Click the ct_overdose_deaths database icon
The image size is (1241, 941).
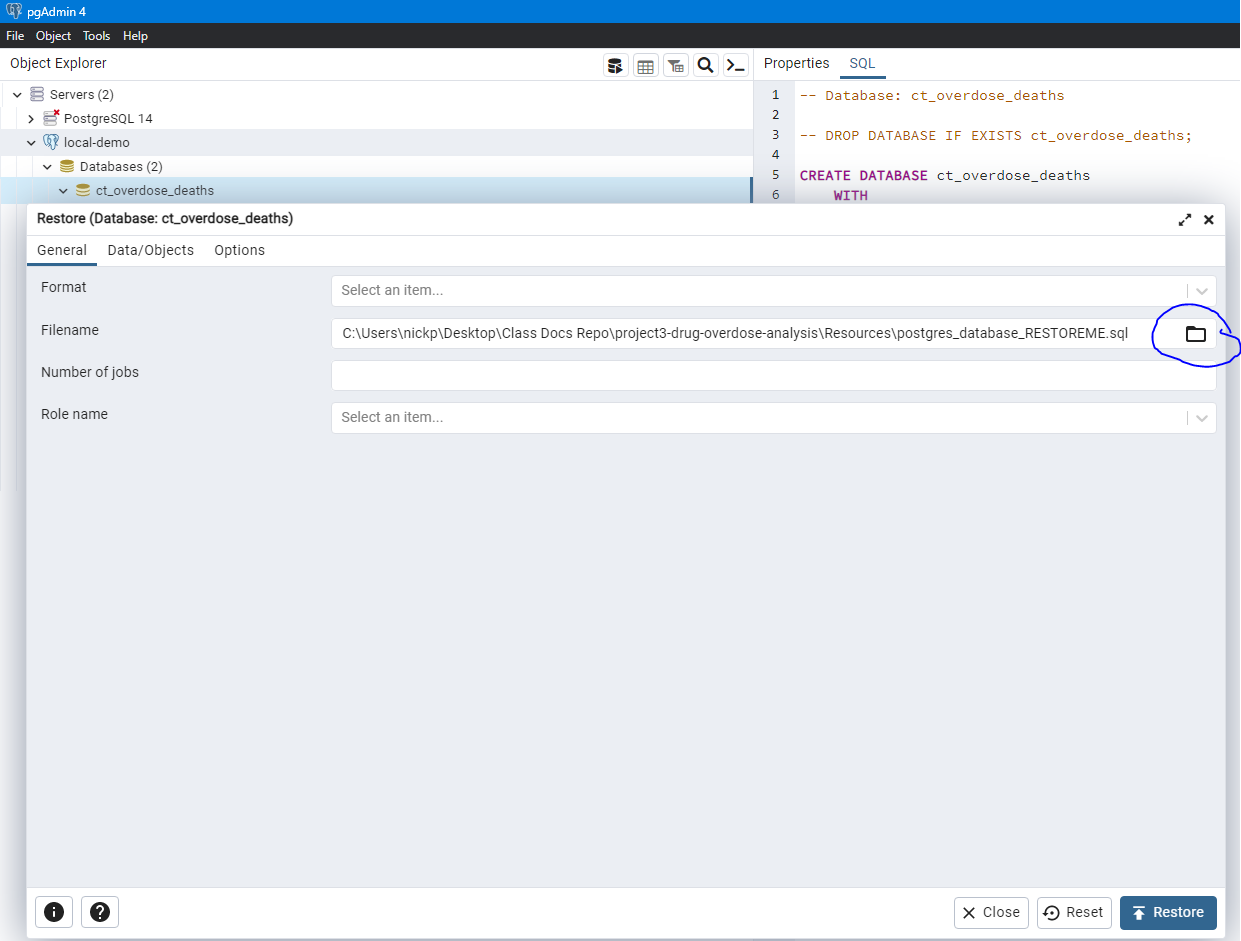point(83,190)
